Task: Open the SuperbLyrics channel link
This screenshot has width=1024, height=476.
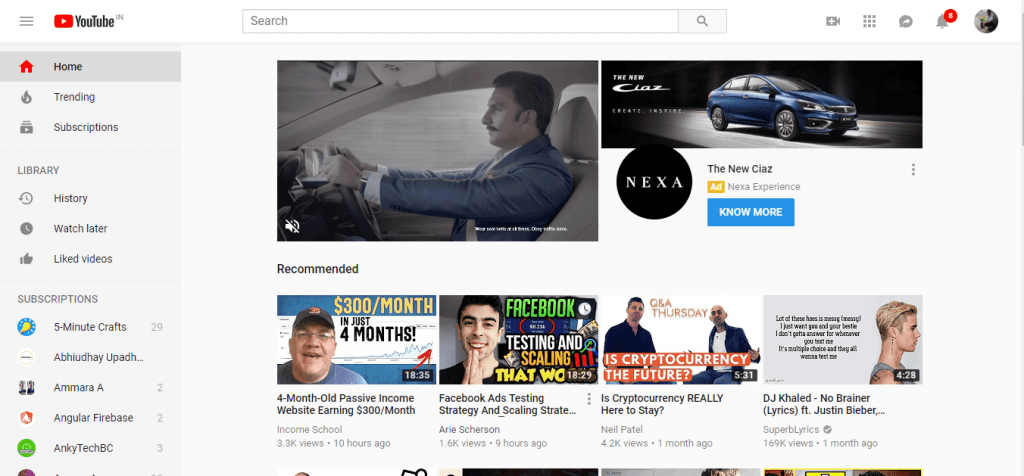Action: 791,430
